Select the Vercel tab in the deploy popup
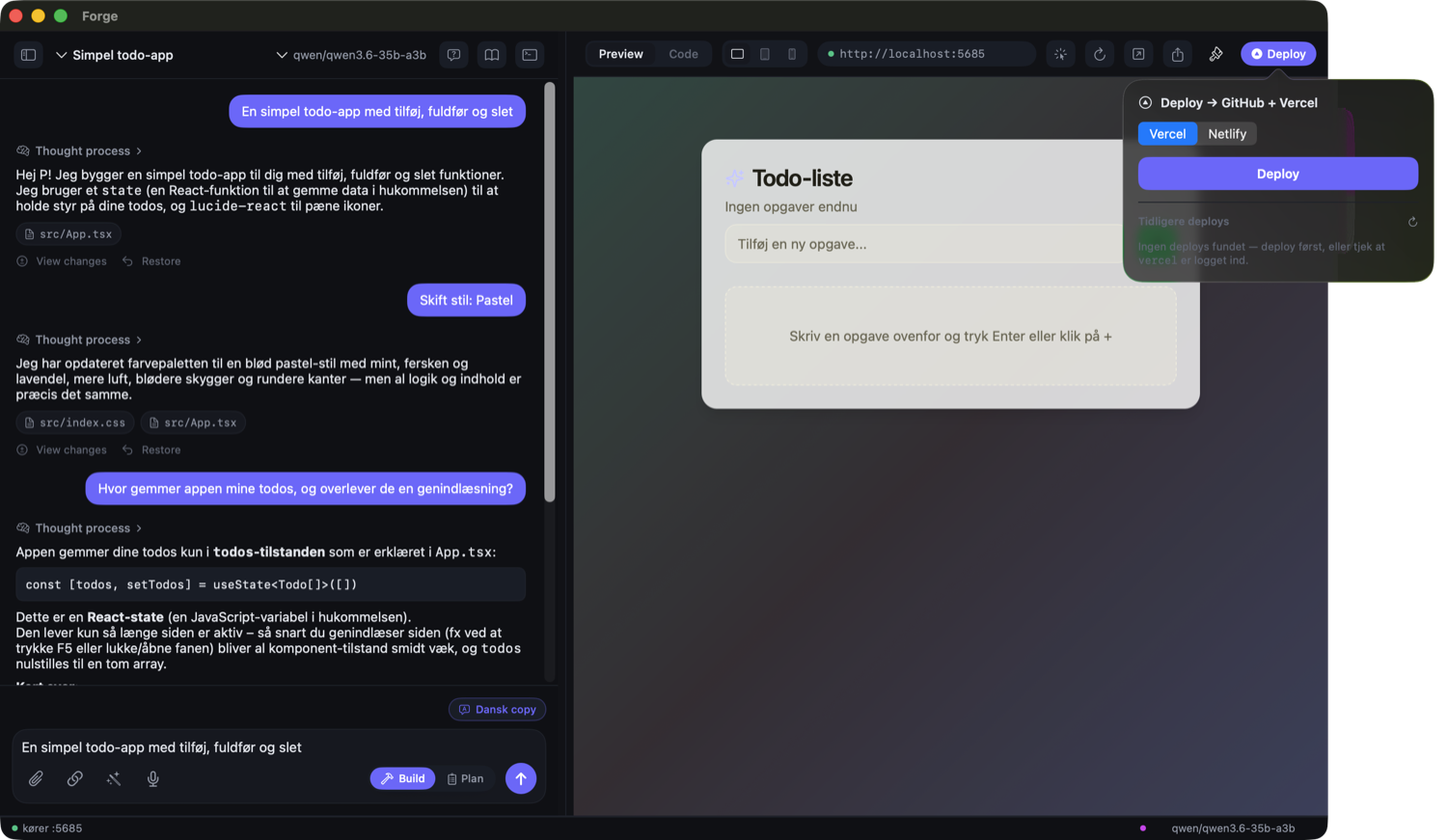 pos(1167,134)
